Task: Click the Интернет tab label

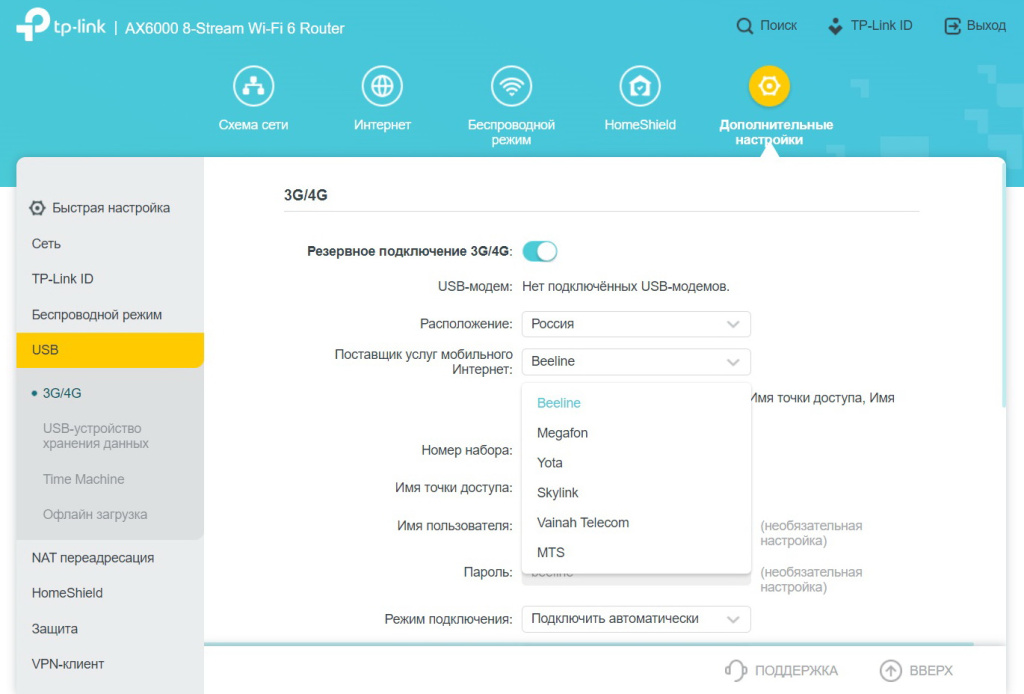Action: (x=382, y=125)
